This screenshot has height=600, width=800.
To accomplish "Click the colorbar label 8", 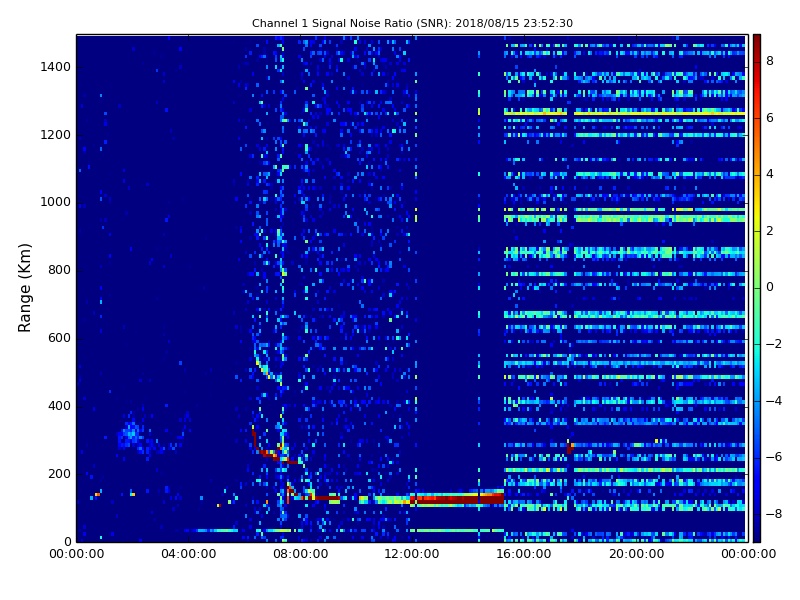I will tap(770, 61).
